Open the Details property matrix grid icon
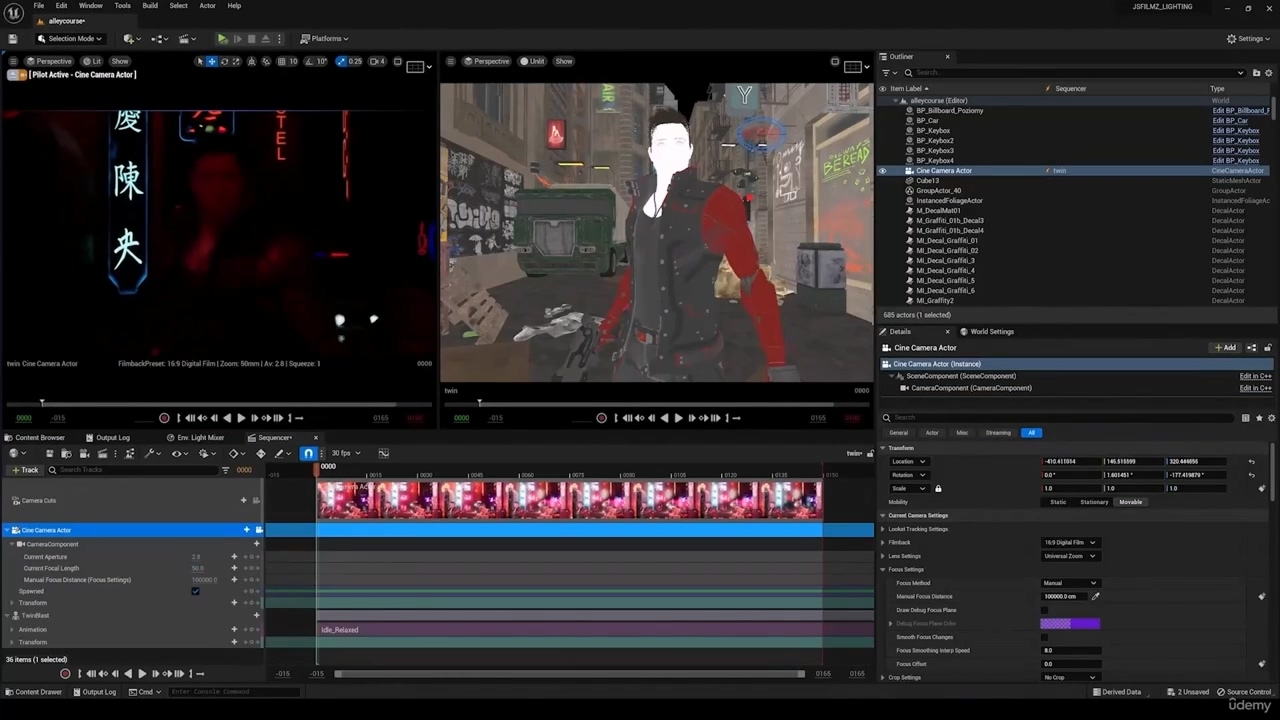This screenshot has width=1280, height=720. tap(1245, 418)
